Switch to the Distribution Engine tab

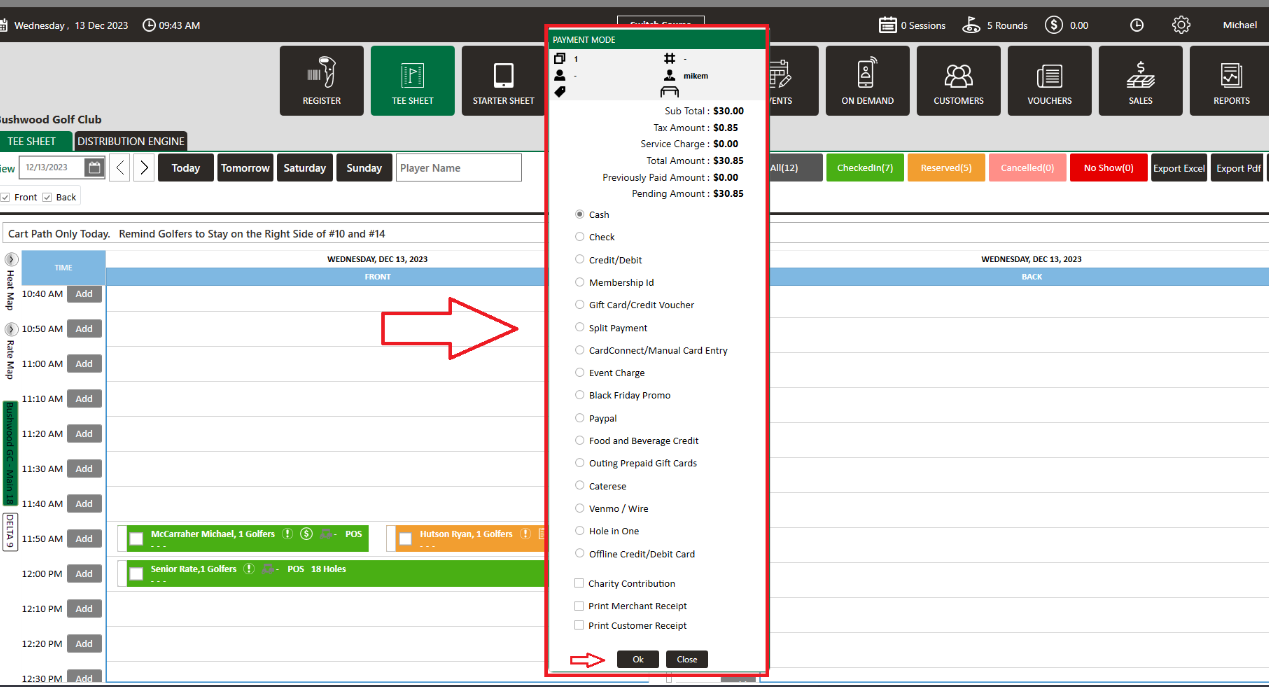(x=131, y=141)
